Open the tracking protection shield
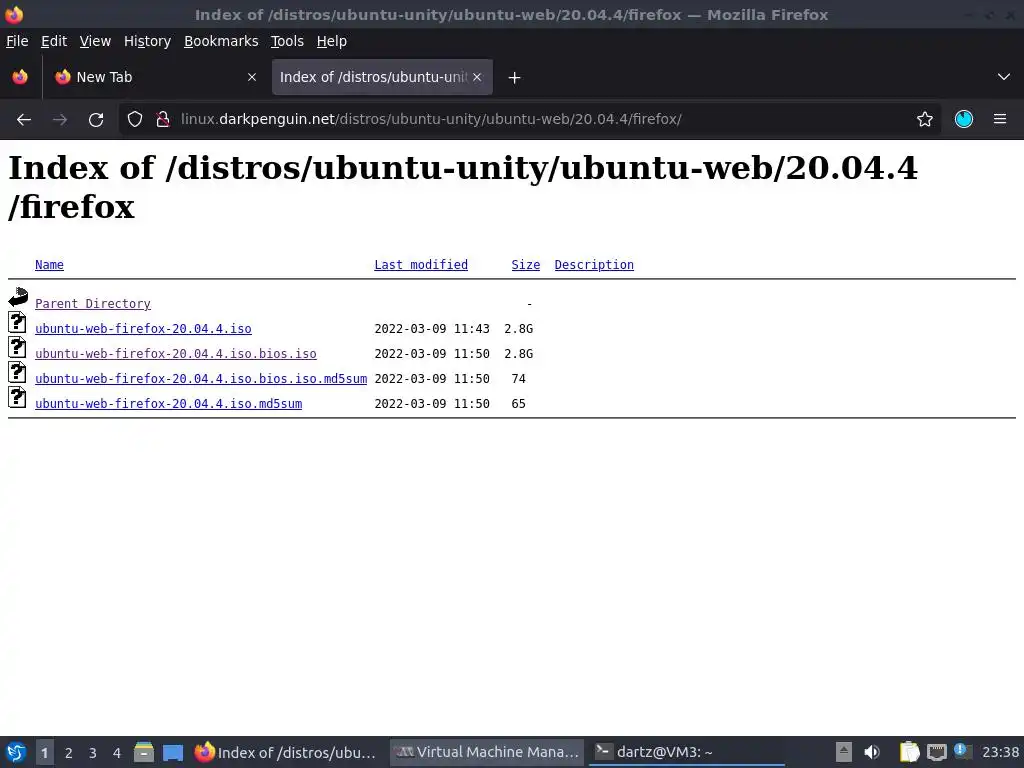 (x=135, y=120)
